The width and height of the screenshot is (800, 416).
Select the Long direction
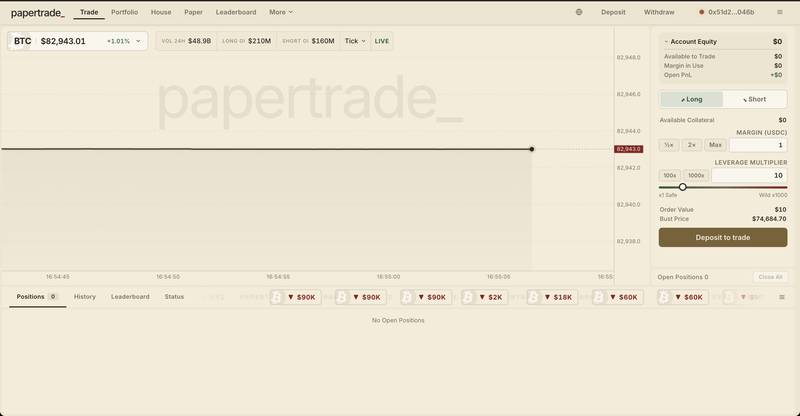click(691, 100)
